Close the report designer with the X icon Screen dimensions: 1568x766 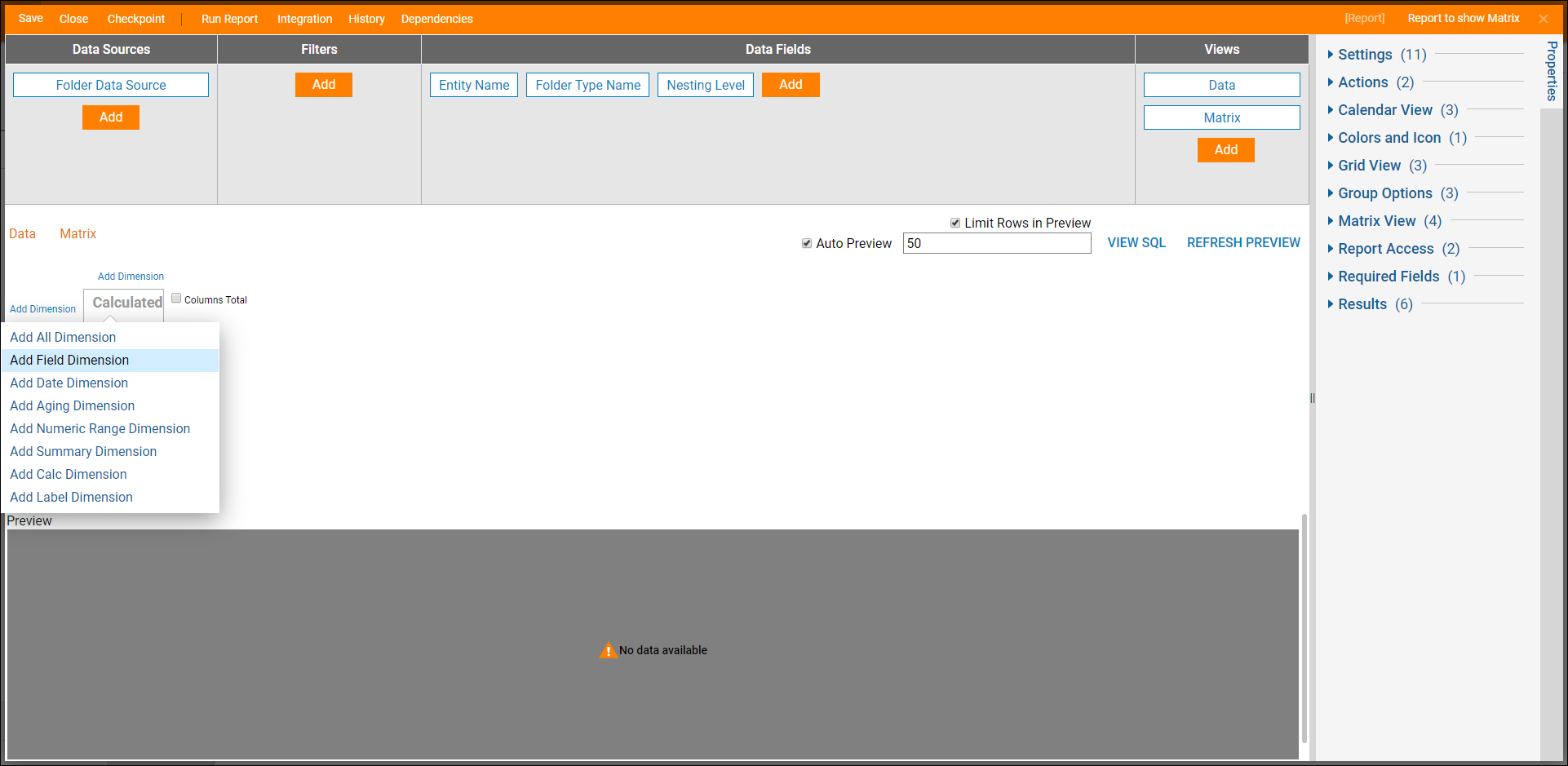1543,19
